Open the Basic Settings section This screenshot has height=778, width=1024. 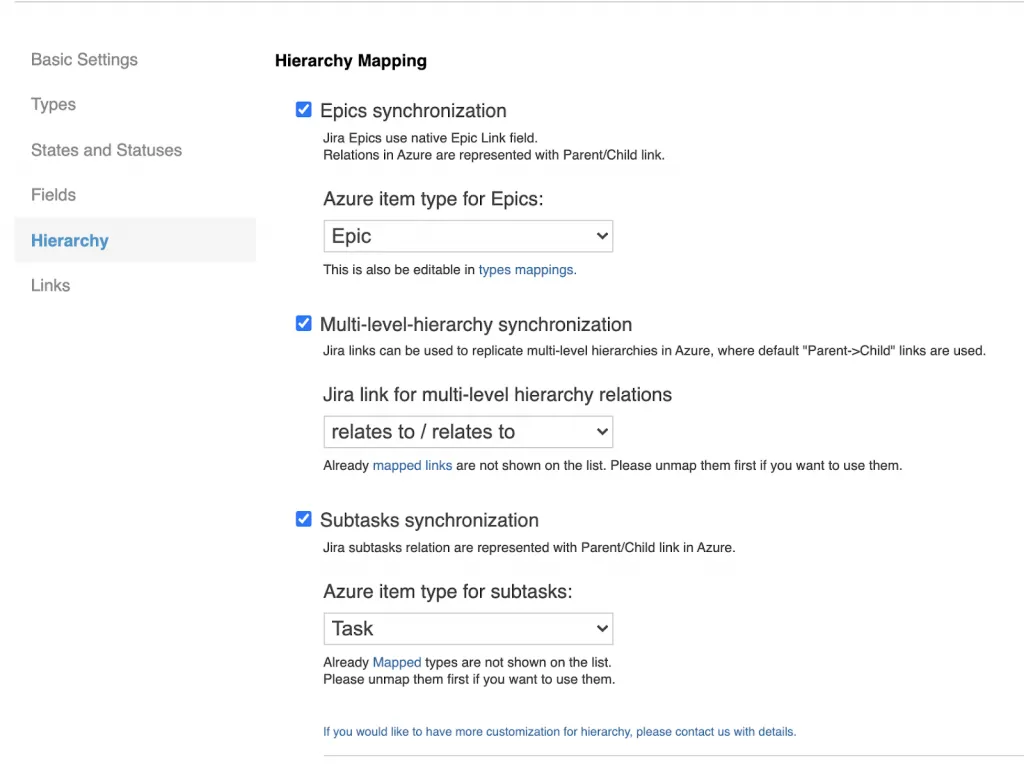(x=84, y=60)
